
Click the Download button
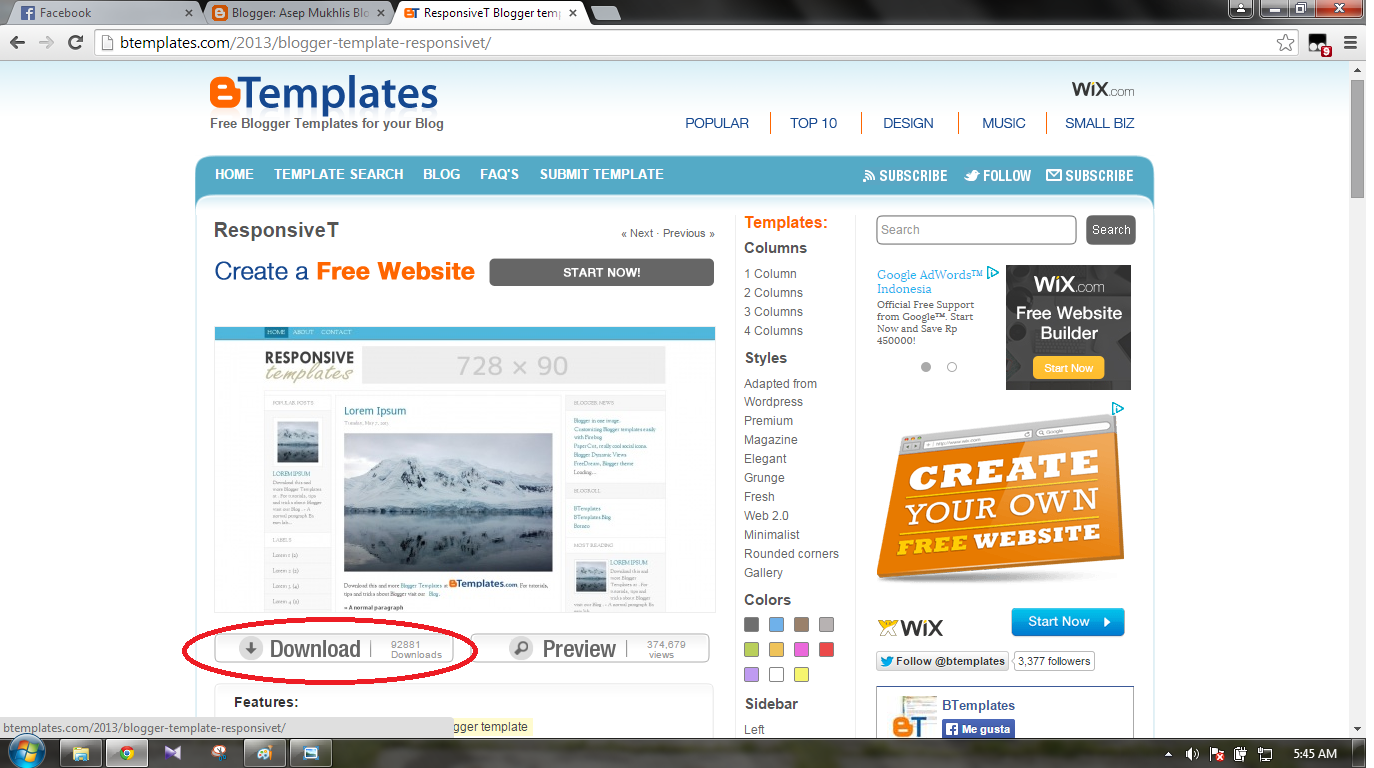334,649
